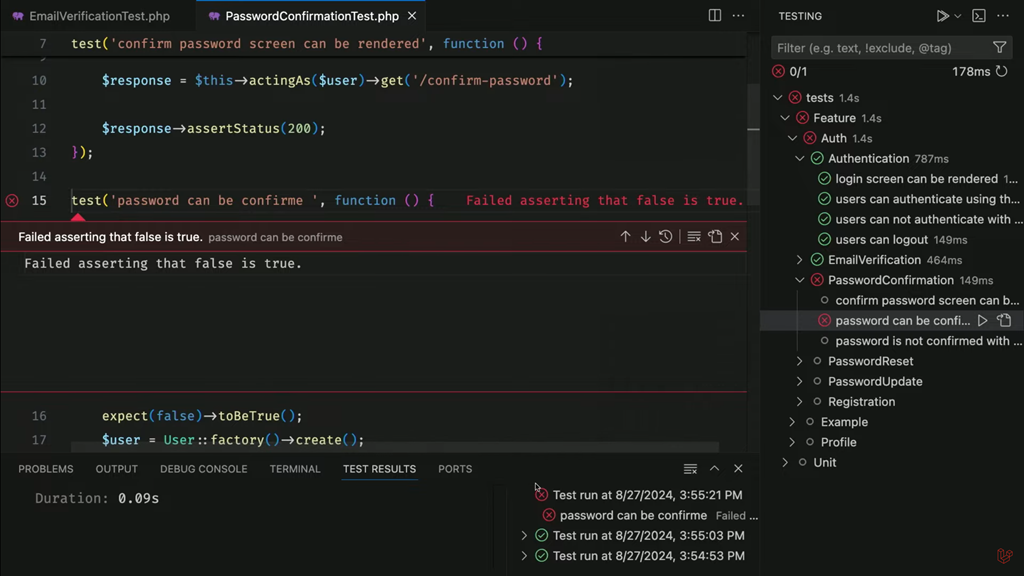Click line 12 assertStatus(200) code
Screen dimensions: 1024x576
214,129
